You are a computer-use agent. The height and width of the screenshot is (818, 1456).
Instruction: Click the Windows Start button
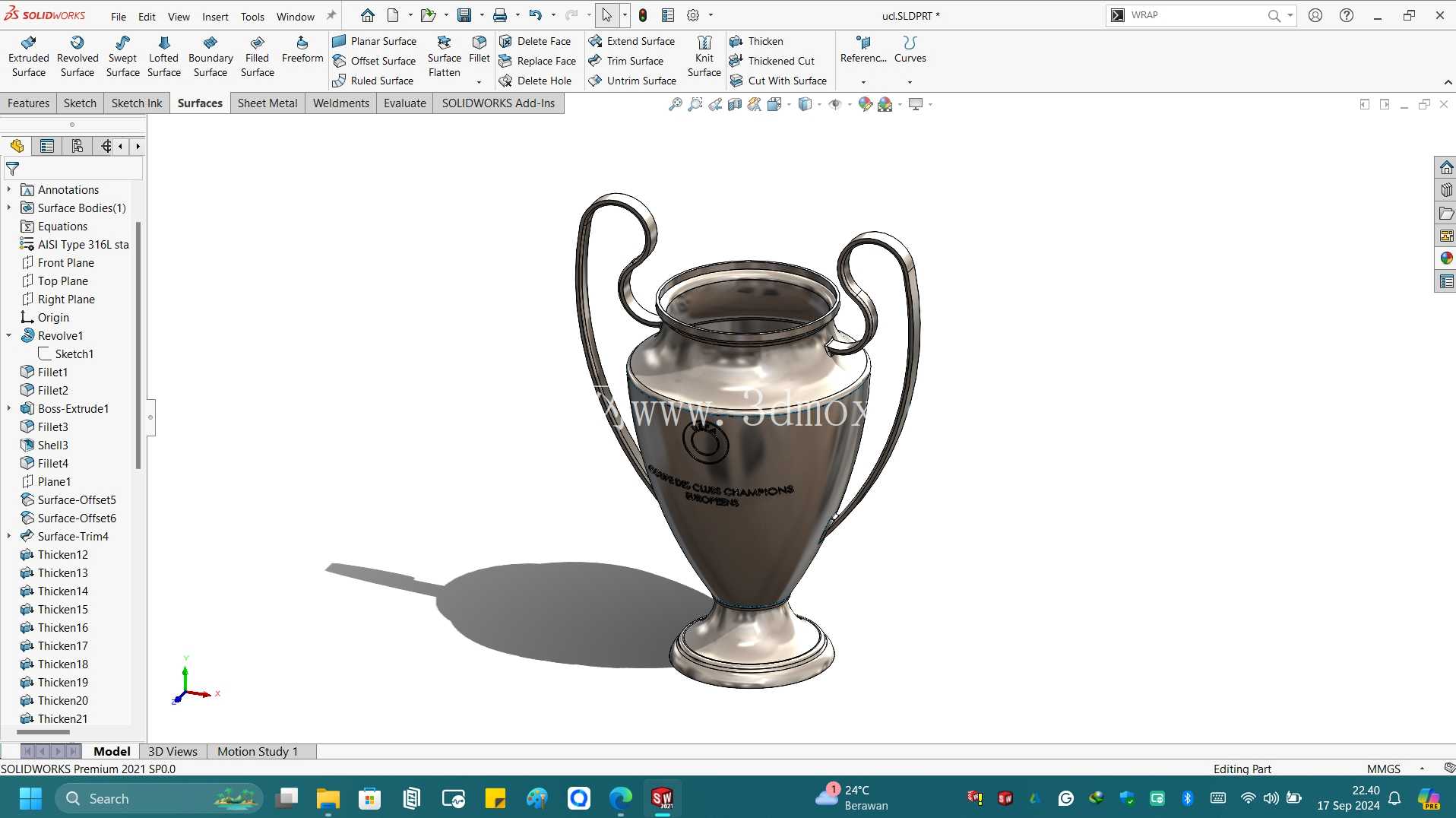pyautogui.click(x=30, y=798)
